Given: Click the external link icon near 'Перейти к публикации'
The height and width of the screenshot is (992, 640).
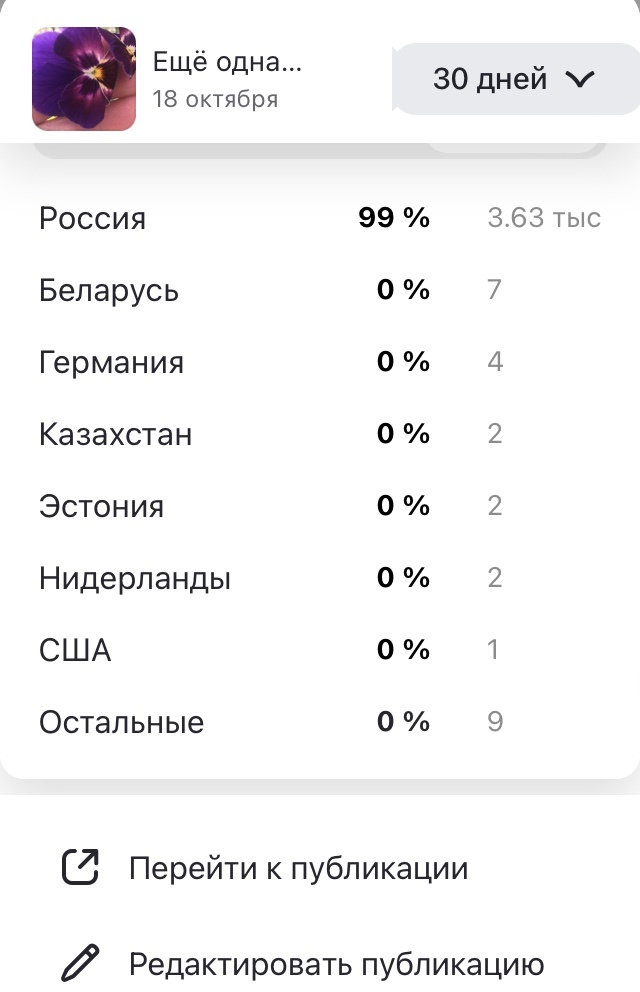Looking at the screenshot, I should [x=80, y=868].
